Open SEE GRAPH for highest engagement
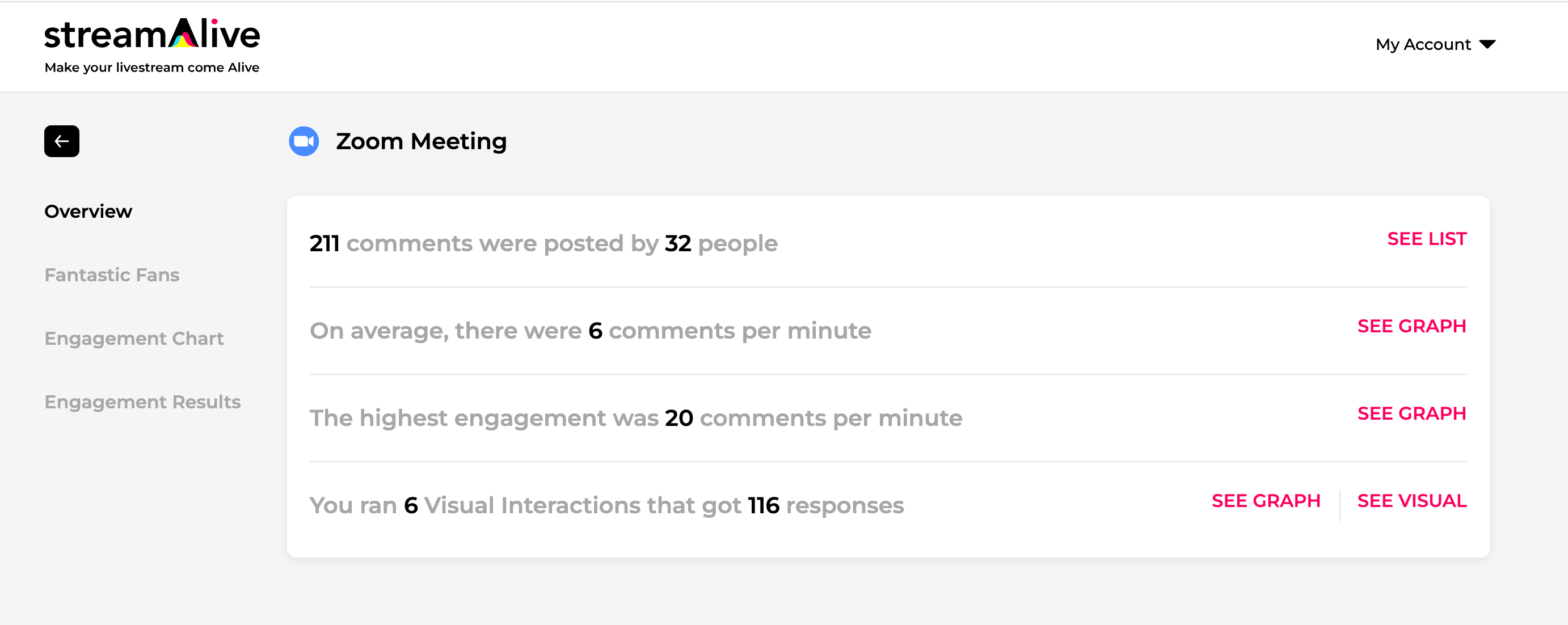1568x625 pixels. point(1411,413)
